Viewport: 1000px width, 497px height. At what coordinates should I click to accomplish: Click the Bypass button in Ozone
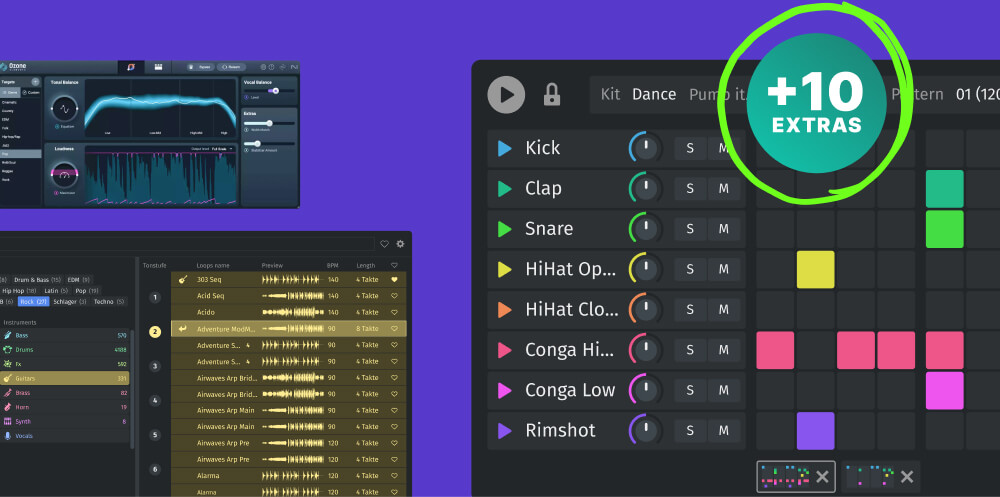click(x=200, y=67)
